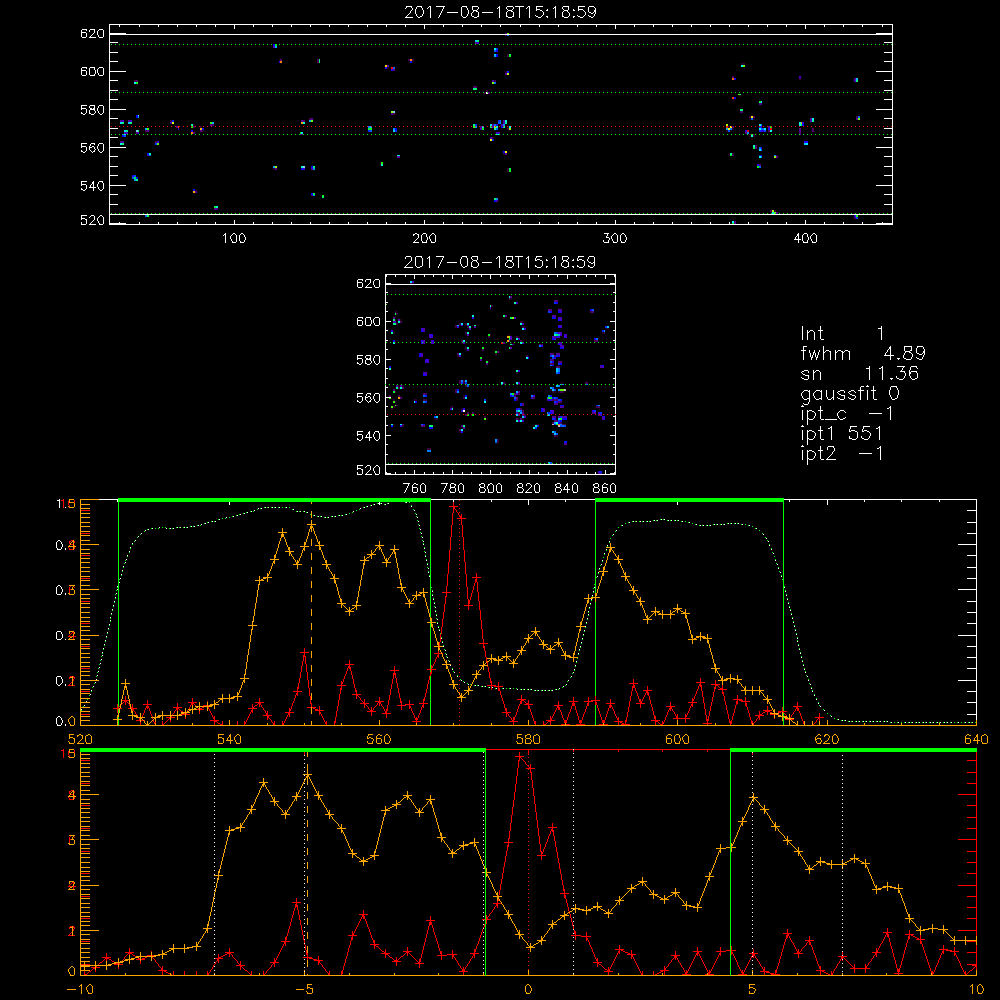This screenshot has width=1000, height=1000.
Task: Click the x-axis label '-5'
Action: [306, 990]
